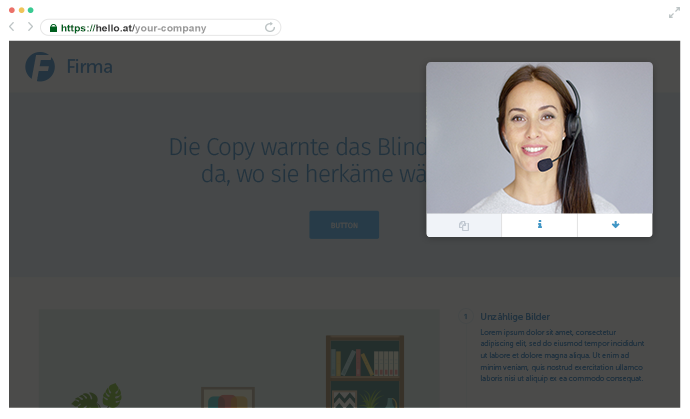Viewport: 690px width, 419px height.
Task: Click the bookshelf illustration
Action: pos(365,372)
